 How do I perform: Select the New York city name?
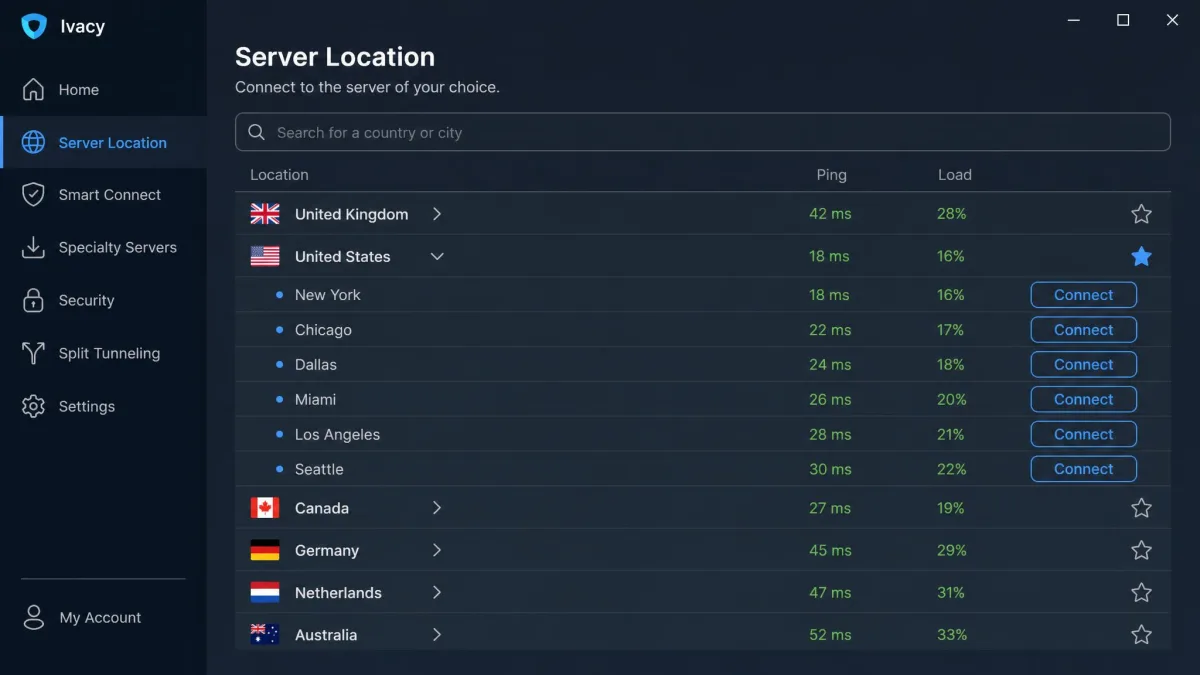pyautogui.click(x=327, y=295)
